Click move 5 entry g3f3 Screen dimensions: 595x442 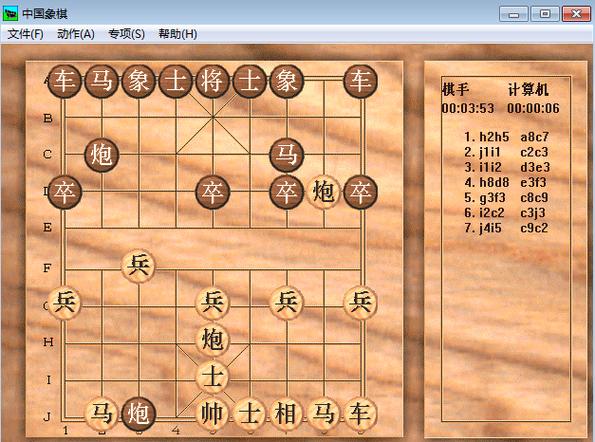click(x=493, y=198)
